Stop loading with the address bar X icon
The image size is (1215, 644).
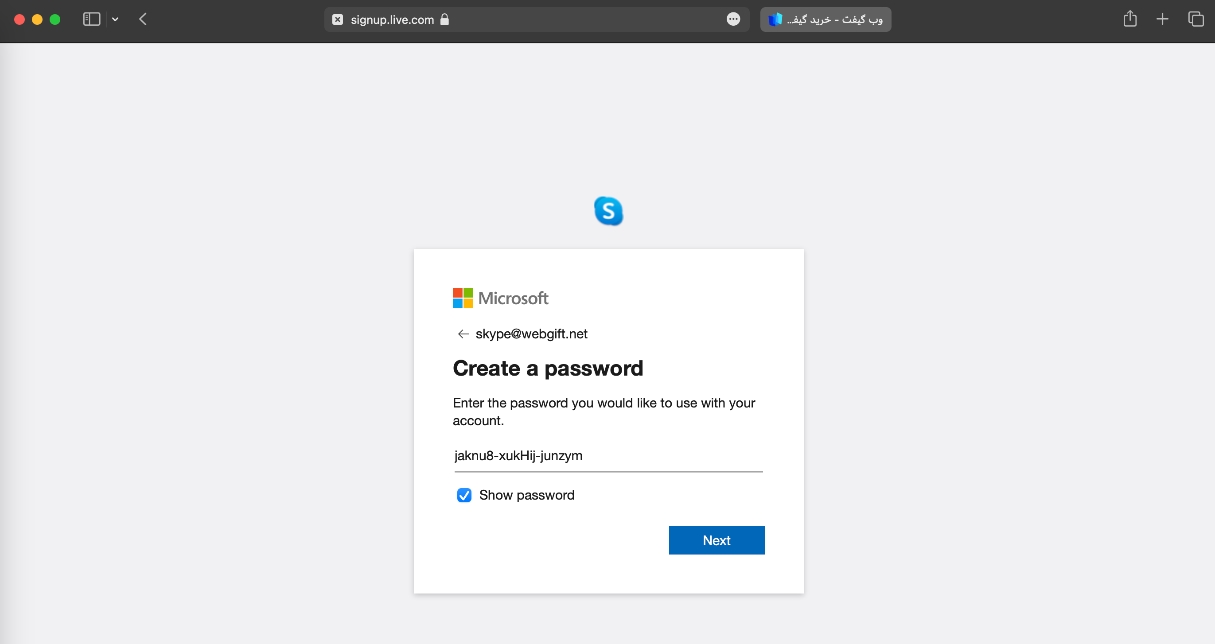pos(337,19)
